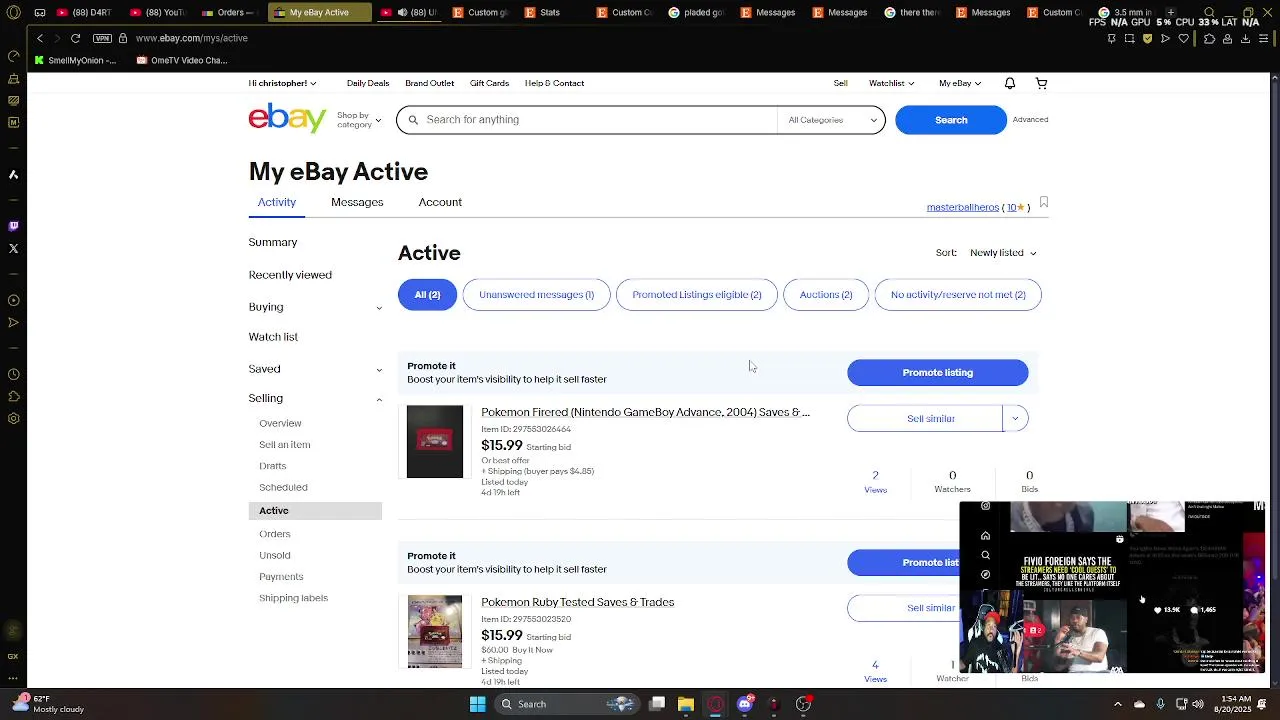This screenshot has width=1280, height=720.
Task: Filter by Promoted Listings eligible (2)
Action: coord(697,294)
